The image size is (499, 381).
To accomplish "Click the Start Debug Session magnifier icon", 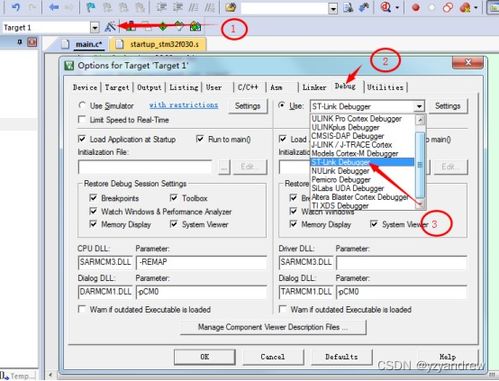I will click(x=386, y=7).
